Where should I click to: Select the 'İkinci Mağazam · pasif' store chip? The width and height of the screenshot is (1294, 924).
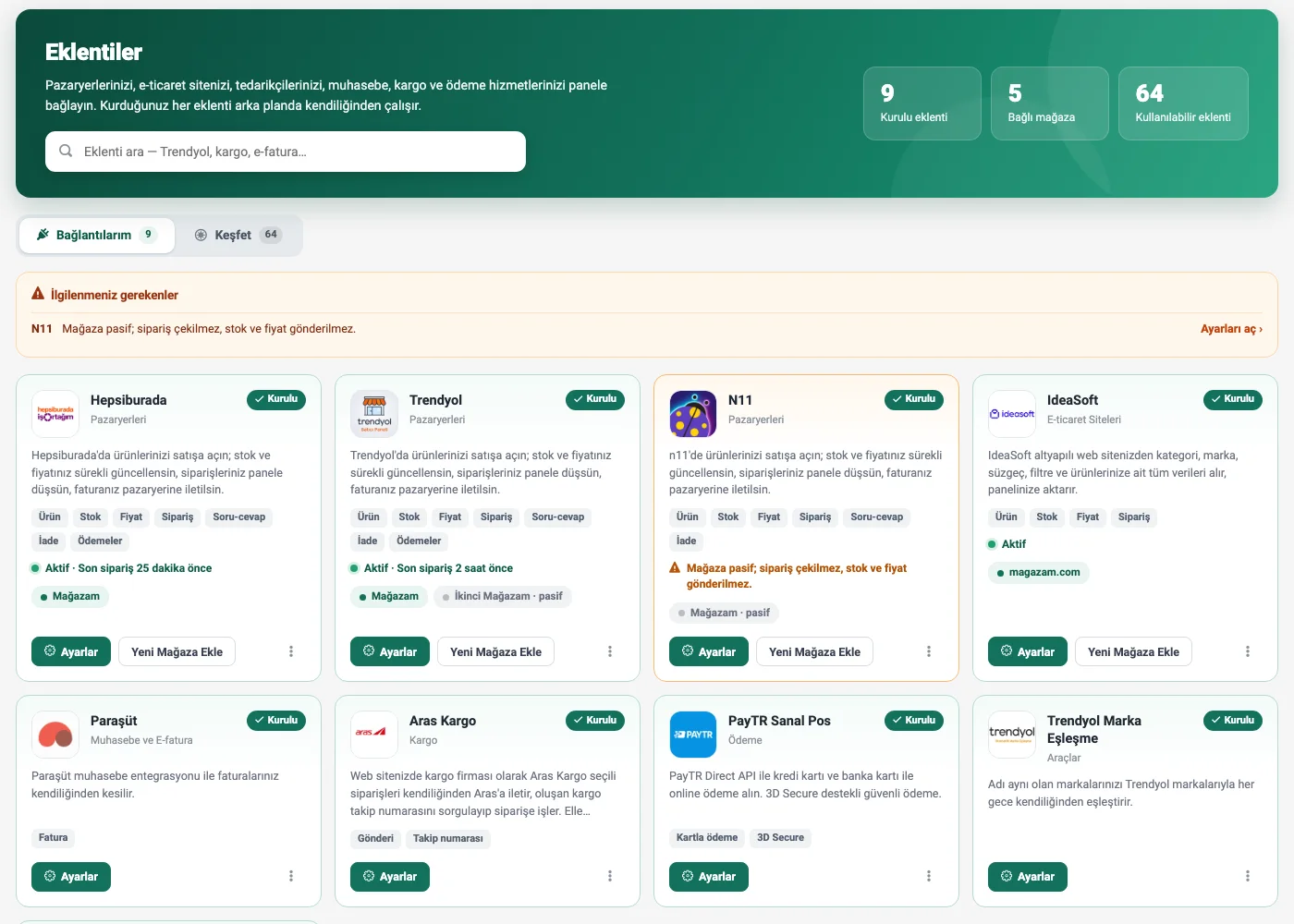502,597
